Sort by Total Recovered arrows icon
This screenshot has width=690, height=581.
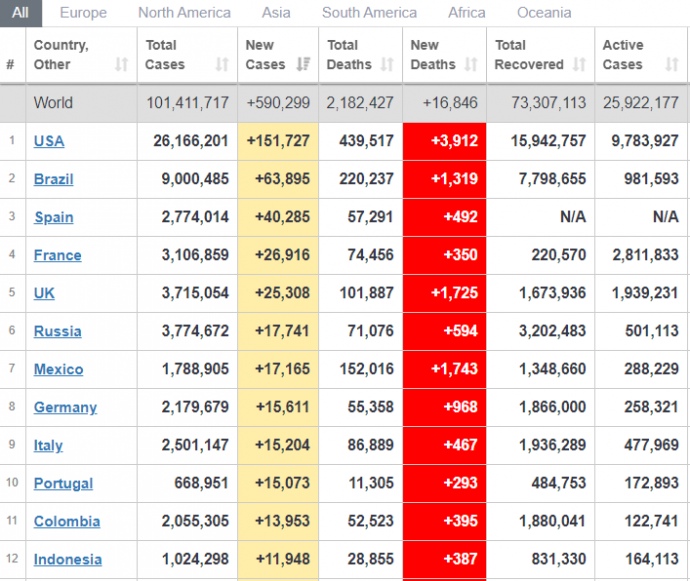coord(579,65)
